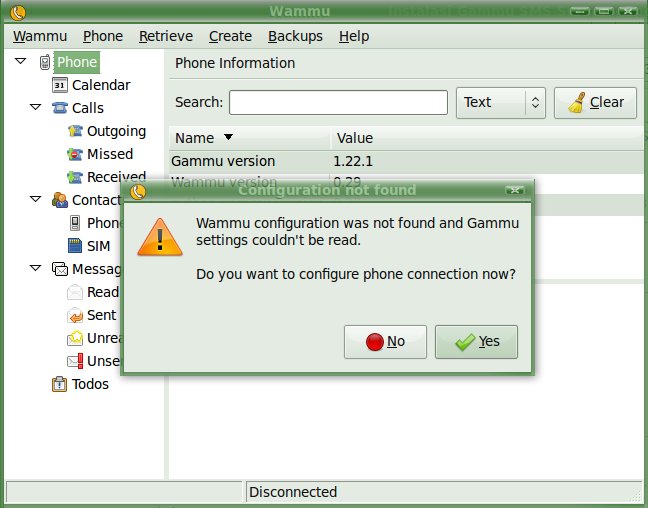Click the Unsent messages exclamation icon

[75, 361]
